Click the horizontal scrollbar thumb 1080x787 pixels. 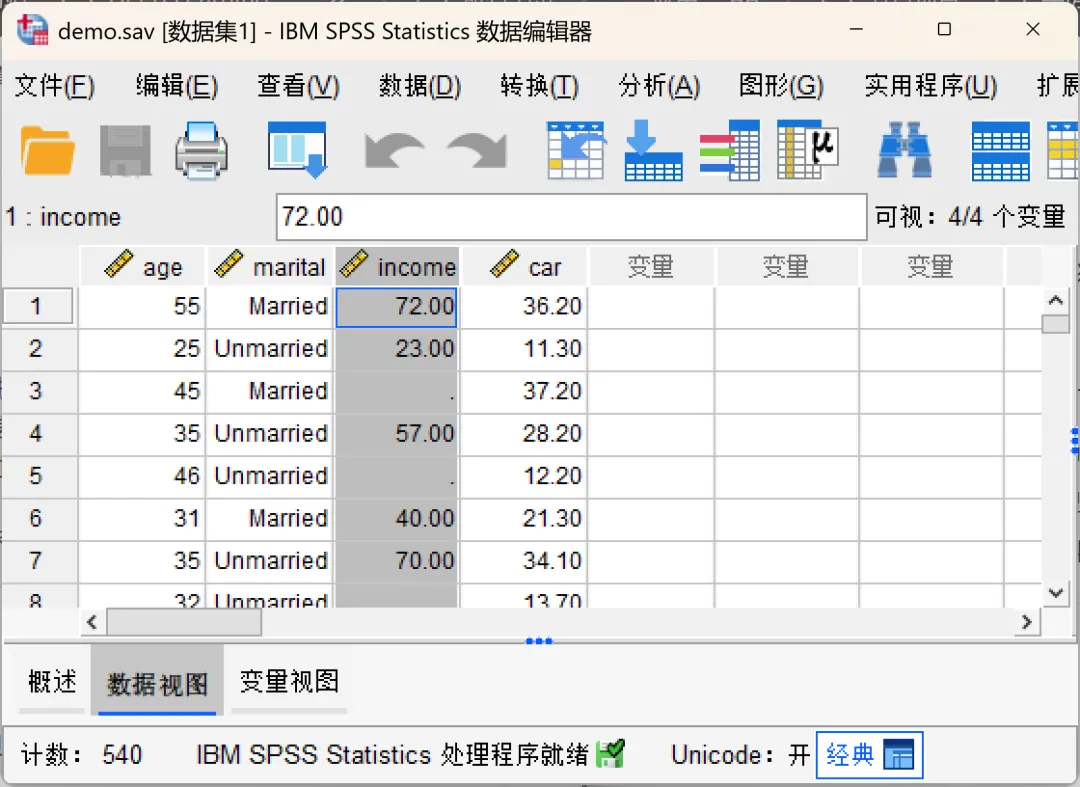tap(184, 622)
